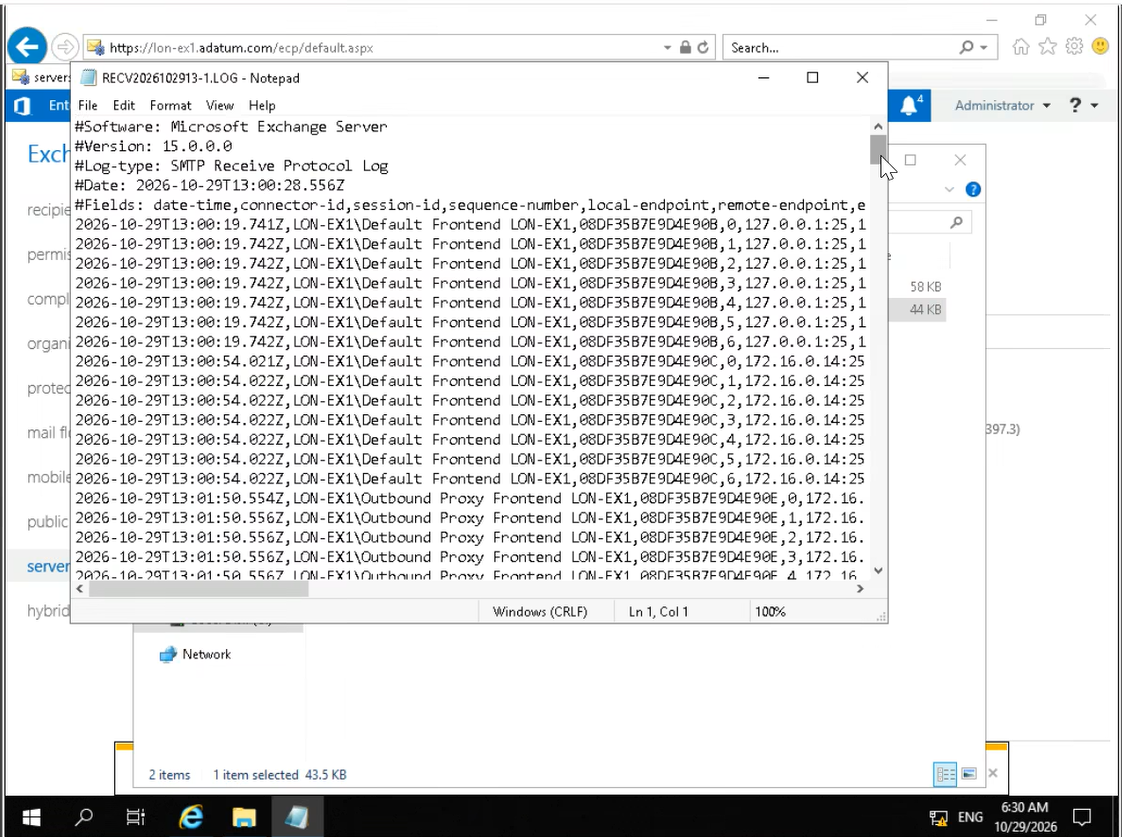Open the Windows Start menu
This screenshot has height=837, width=1122.
(x=31, y=816)
